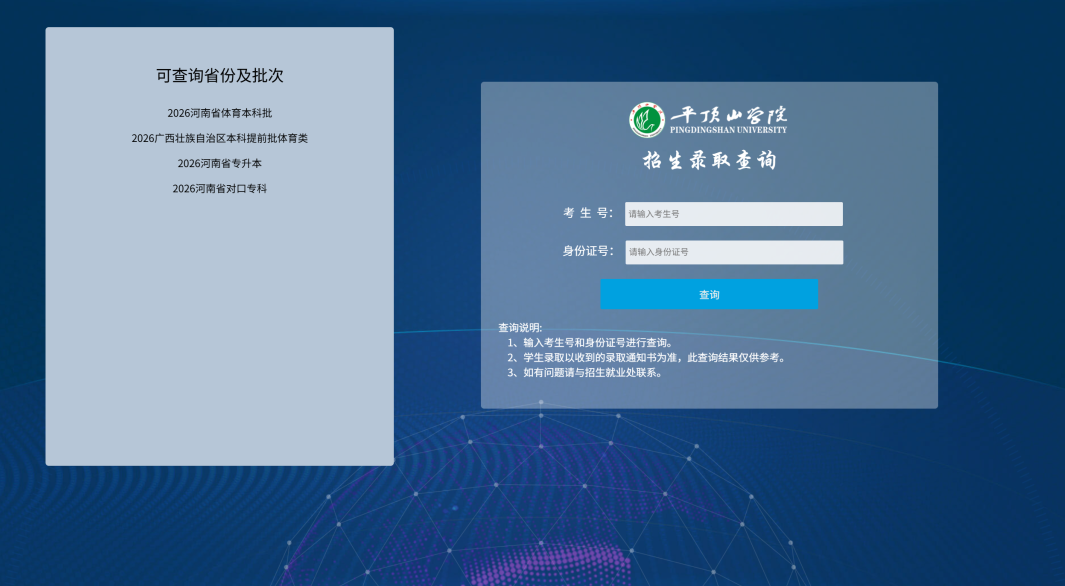Click the 查询说明 note heading
Image resolution: width=1065 pixels, height=586 pixels.
(x=520, y=327)
